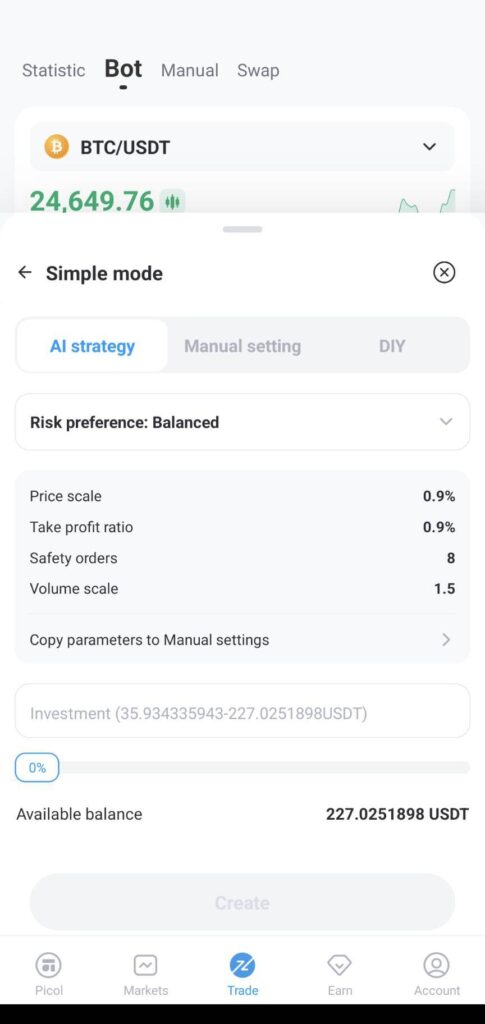
Task: Open Copy parameters to Manual settings chevron
Action: (x=446, y=639)
